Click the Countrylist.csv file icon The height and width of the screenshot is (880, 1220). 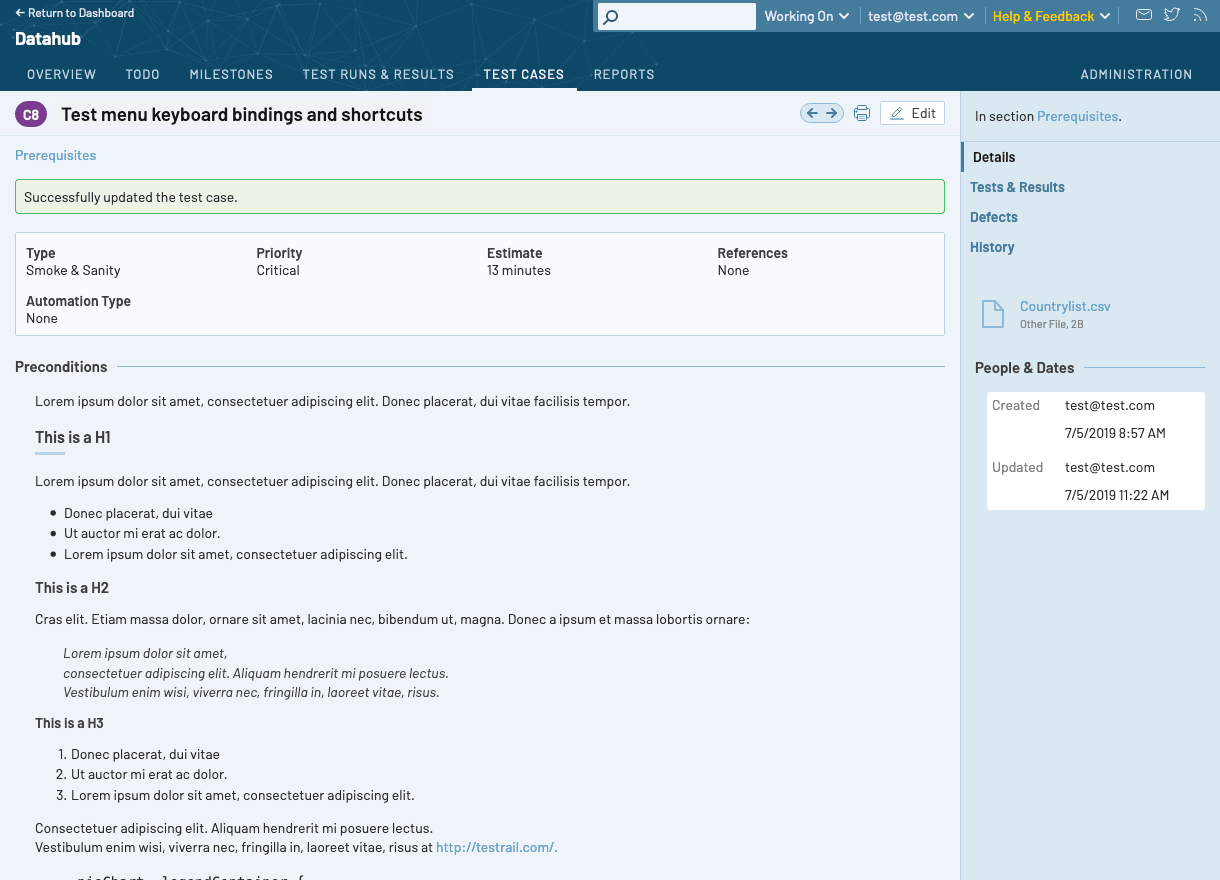992,314
